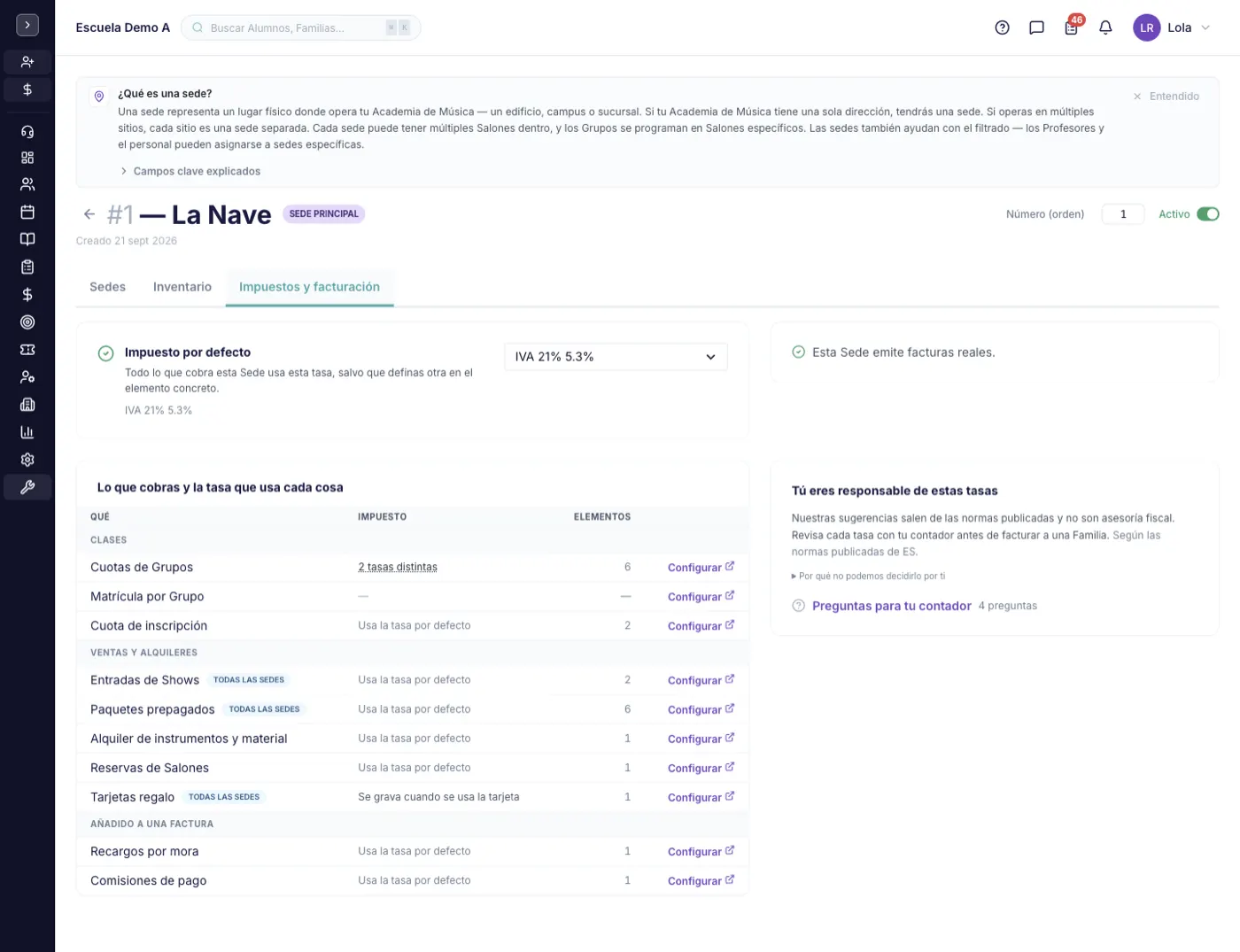The height and width of the screenshot is (952, 1240).
Task: Click Configurar for Cuotas de Grupos
Action: point(701,568)
